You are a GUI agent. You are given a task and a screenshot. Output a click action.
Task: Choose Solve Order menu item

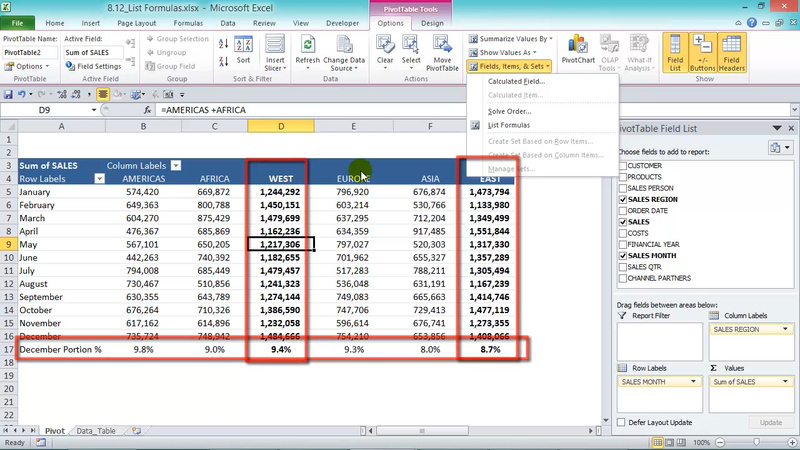tap(509, 111)
